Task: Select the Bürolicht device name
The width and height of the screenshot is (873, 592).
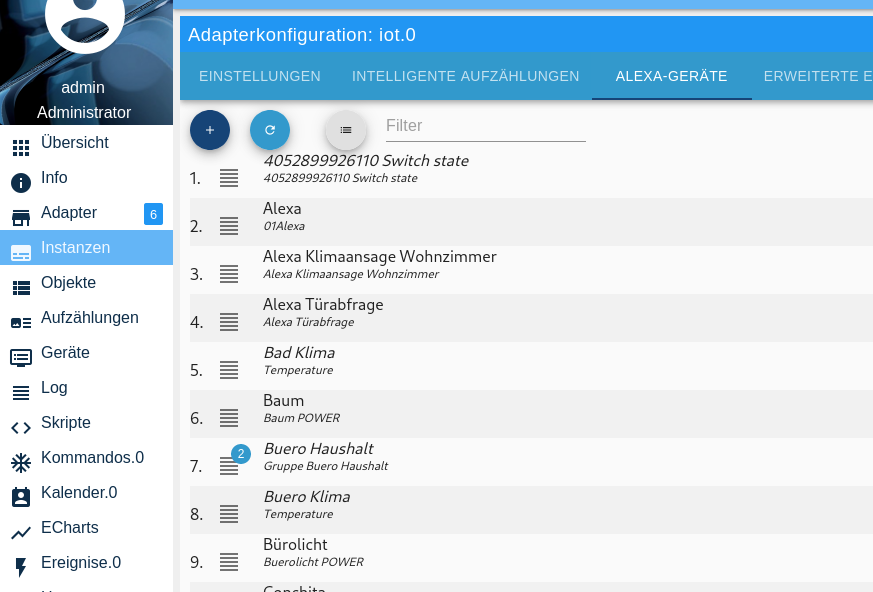Action: pyautogui.click(x=296, y=545)
